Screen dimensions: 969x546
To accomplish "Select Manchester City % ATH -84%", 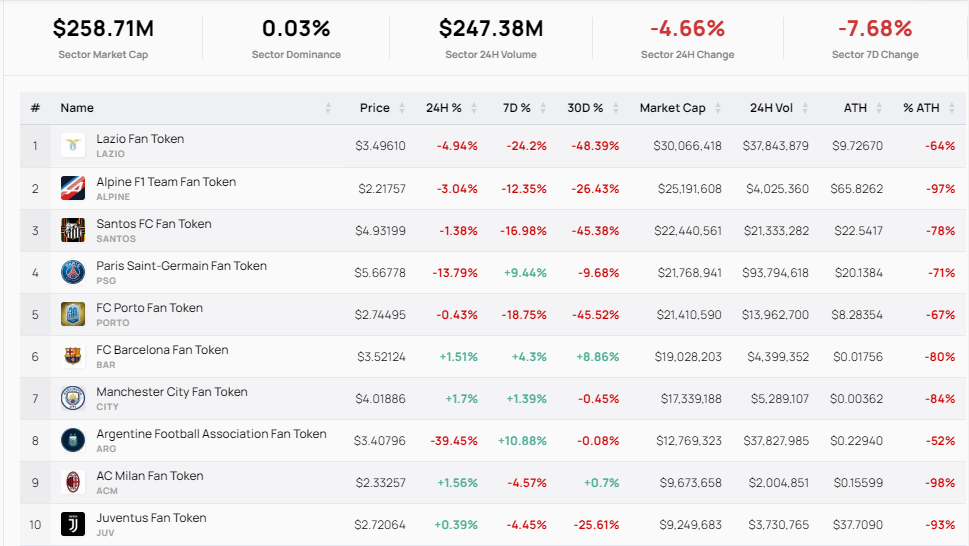I will [940, 398].
